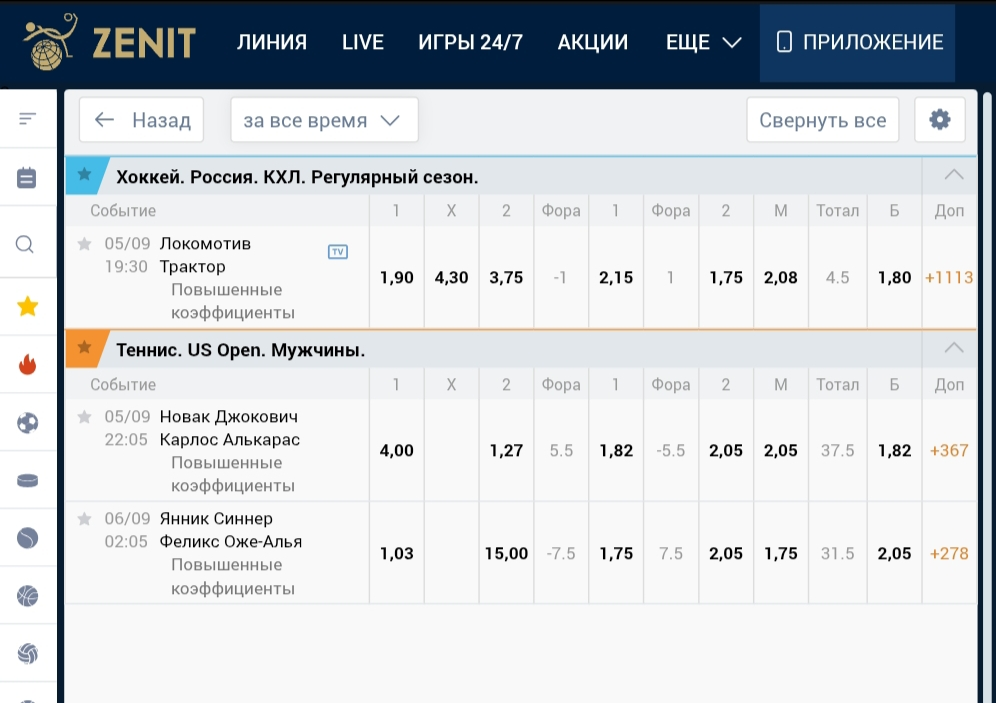
Task: Select the soccer ball sport icon
Action: (27, 423)
